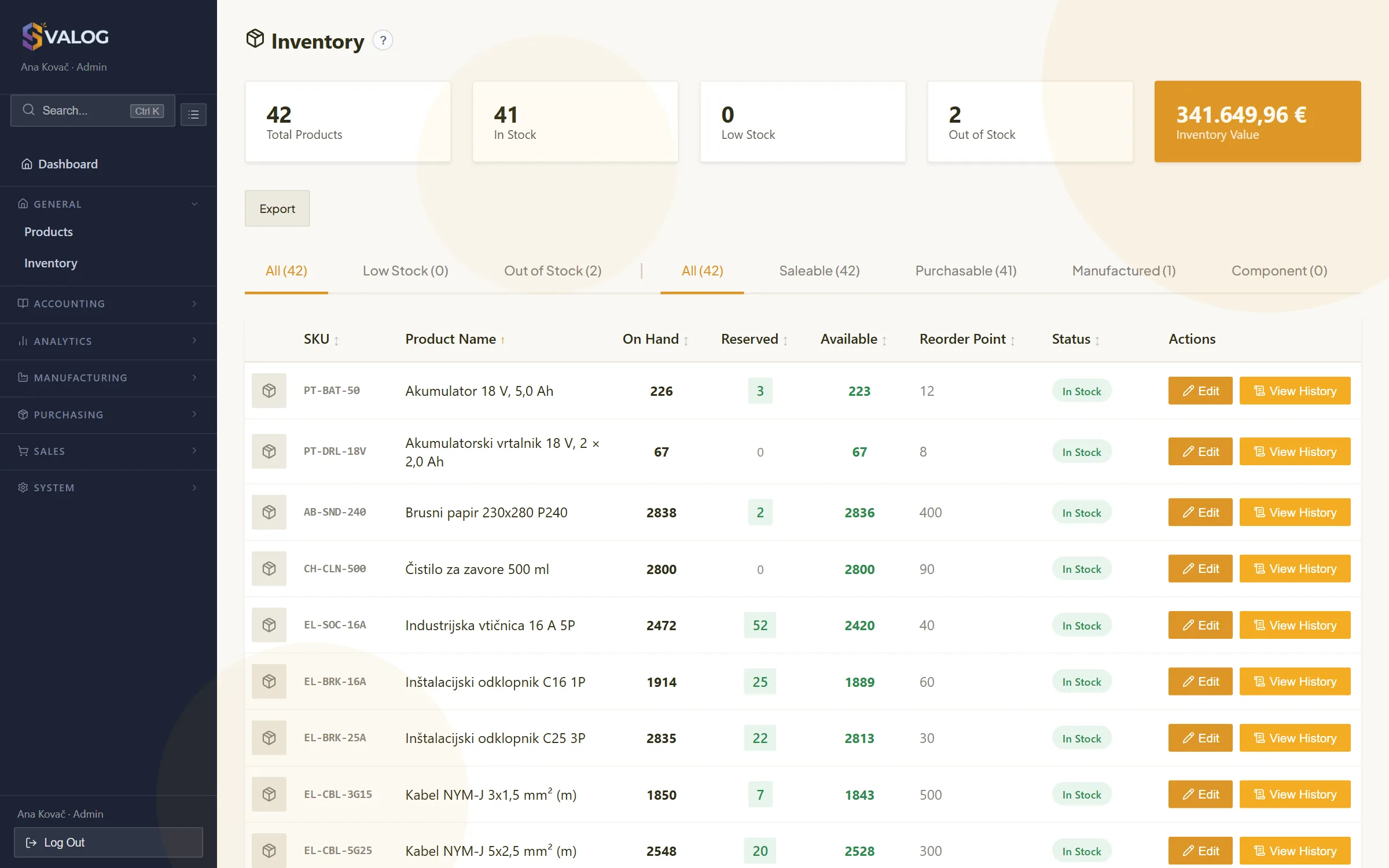
Task: View History for Brusni papir 230x280 P240
Action: click(1295, 512)
